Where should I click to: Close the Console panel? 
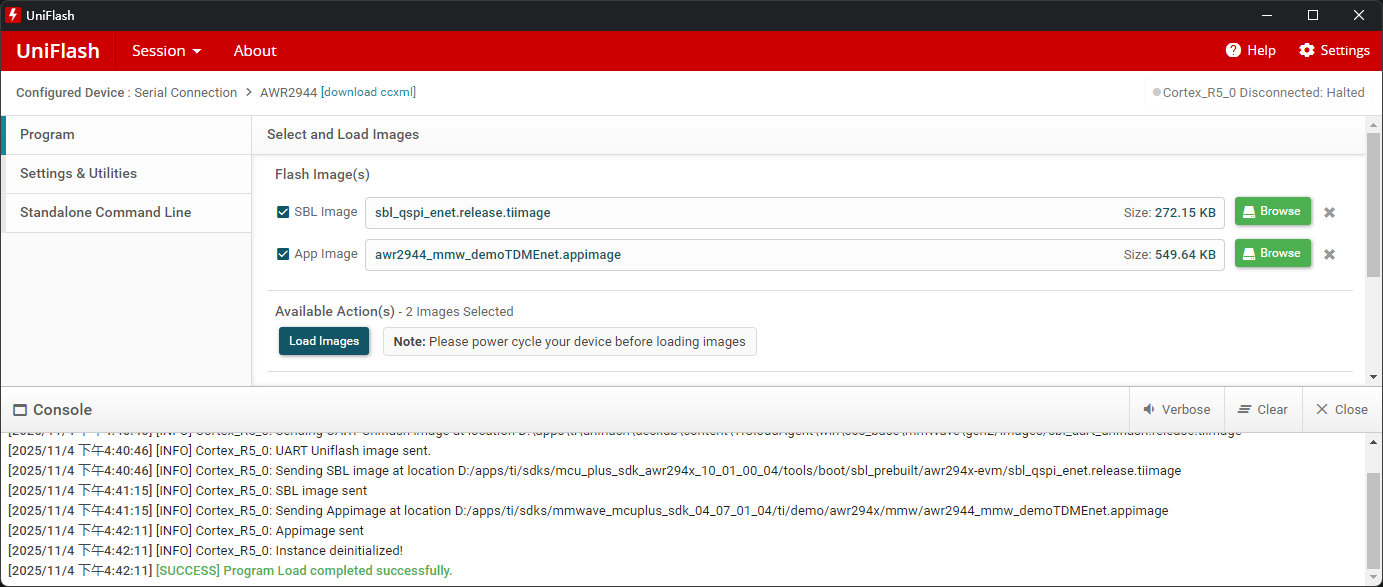click(x=1341, y=410)
